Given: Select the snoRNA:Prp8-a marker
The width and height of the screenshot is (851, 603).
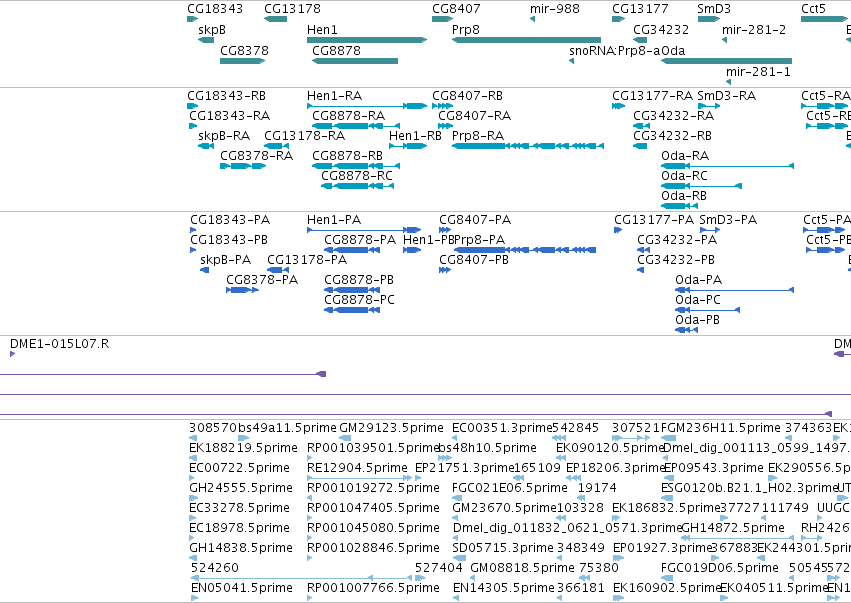Looking at the screenshot, I should click(571, 61).
